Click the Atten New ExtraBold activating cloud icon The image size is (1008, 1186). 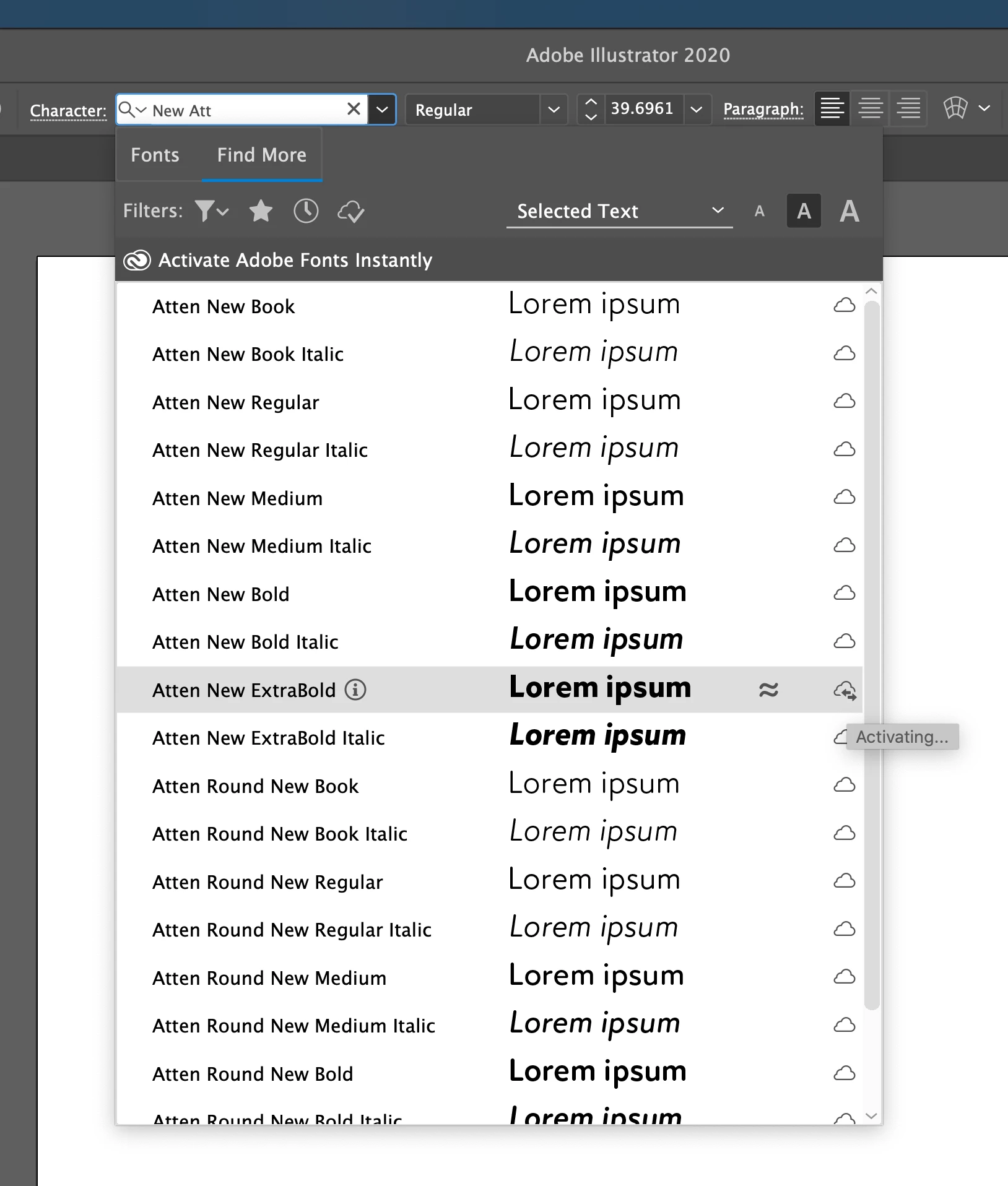845,690
